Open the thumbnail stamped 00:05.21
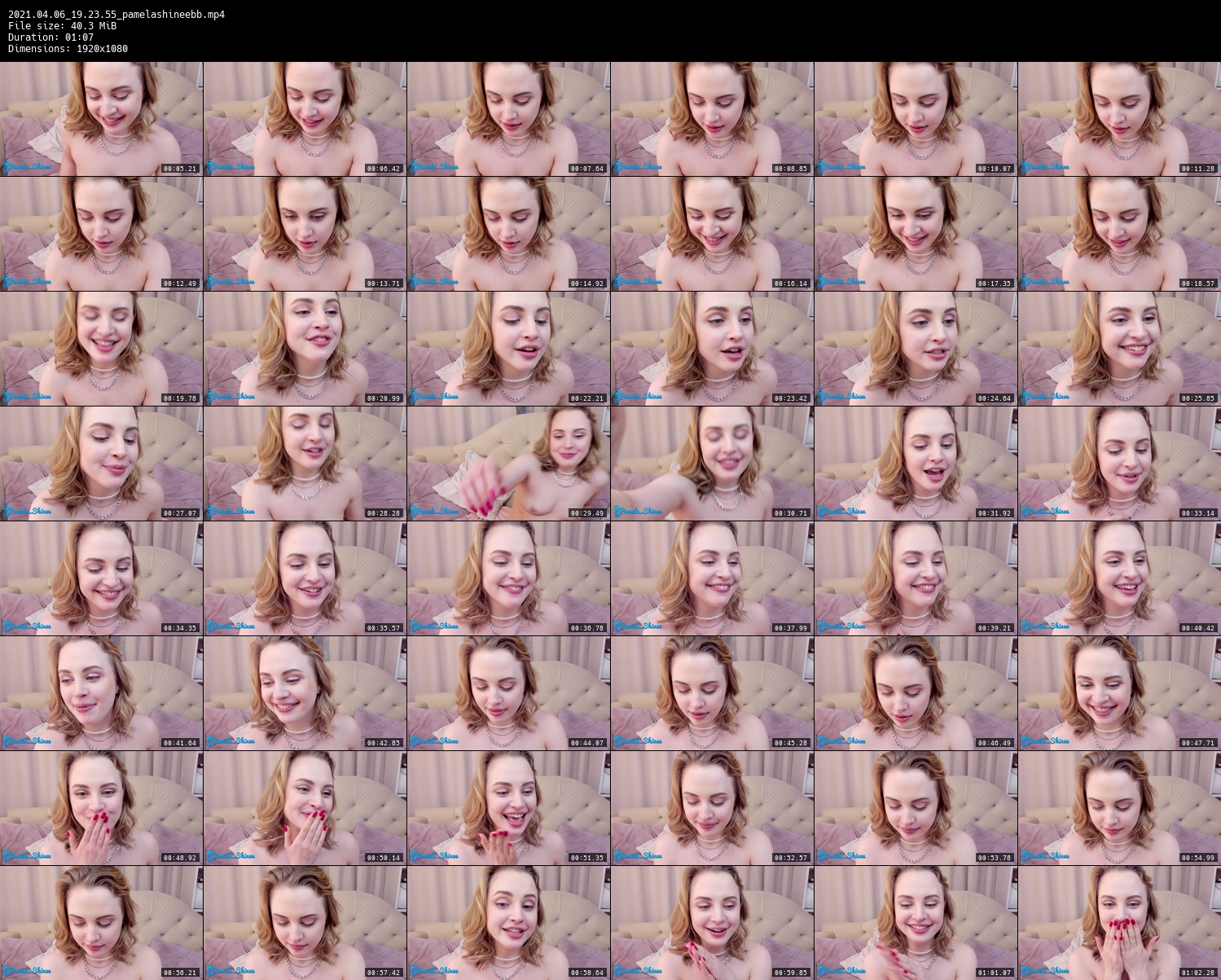 pyautogui.click(x=101, y=119)
